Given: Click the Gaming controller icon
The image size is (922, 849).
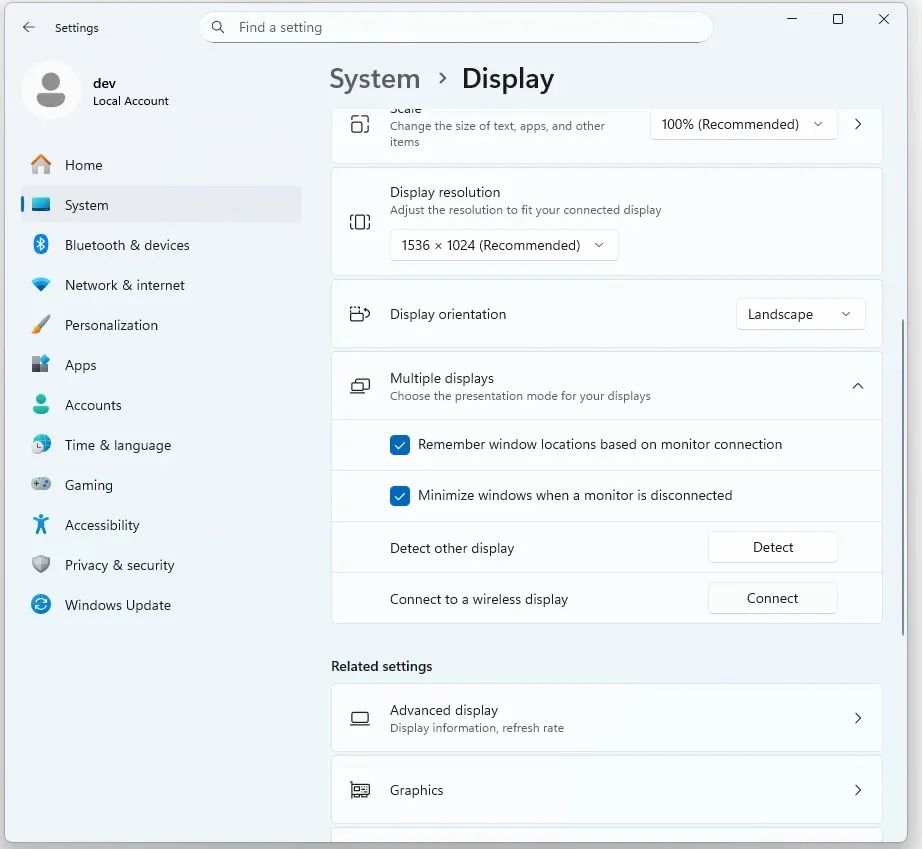Looking at the screenshot, I should [41, 484].
